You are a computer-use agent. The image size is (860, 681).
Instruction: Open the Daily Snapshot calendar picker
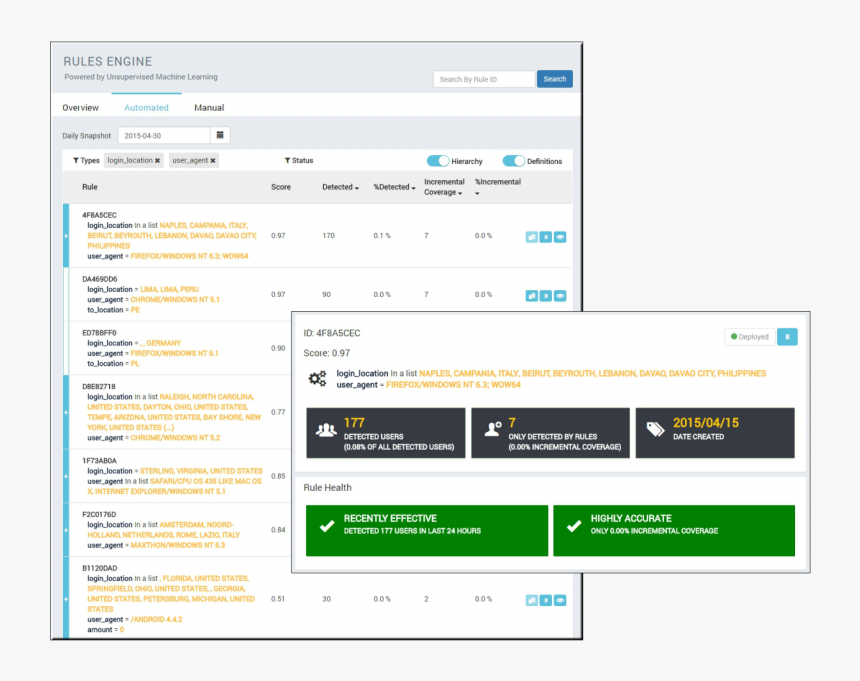tap(221, 135)
